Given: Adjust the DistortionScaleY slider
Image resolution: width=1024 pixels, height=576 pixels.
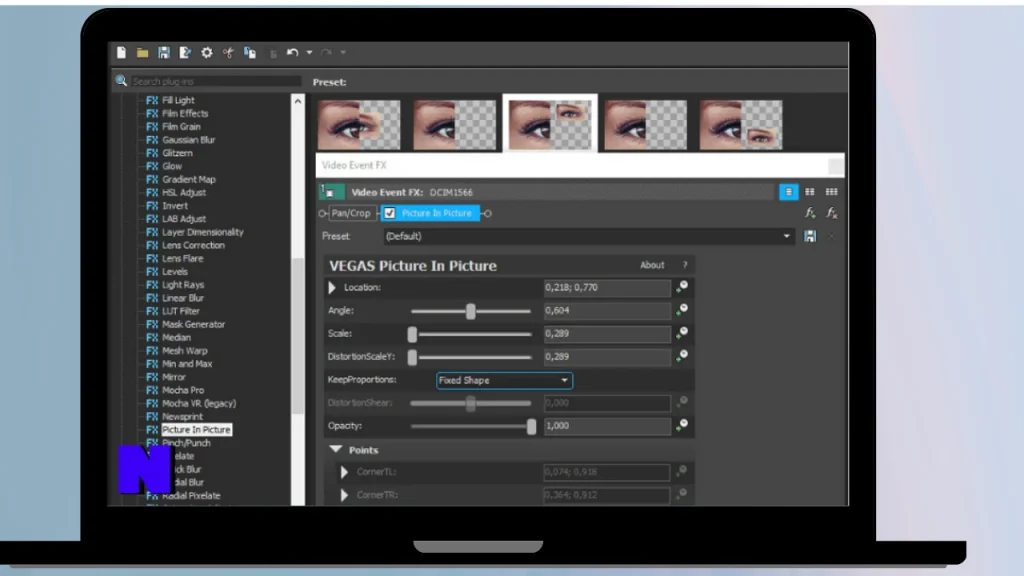Looking at the screenshot, I should pyautogui.click(x=471, y=357).
